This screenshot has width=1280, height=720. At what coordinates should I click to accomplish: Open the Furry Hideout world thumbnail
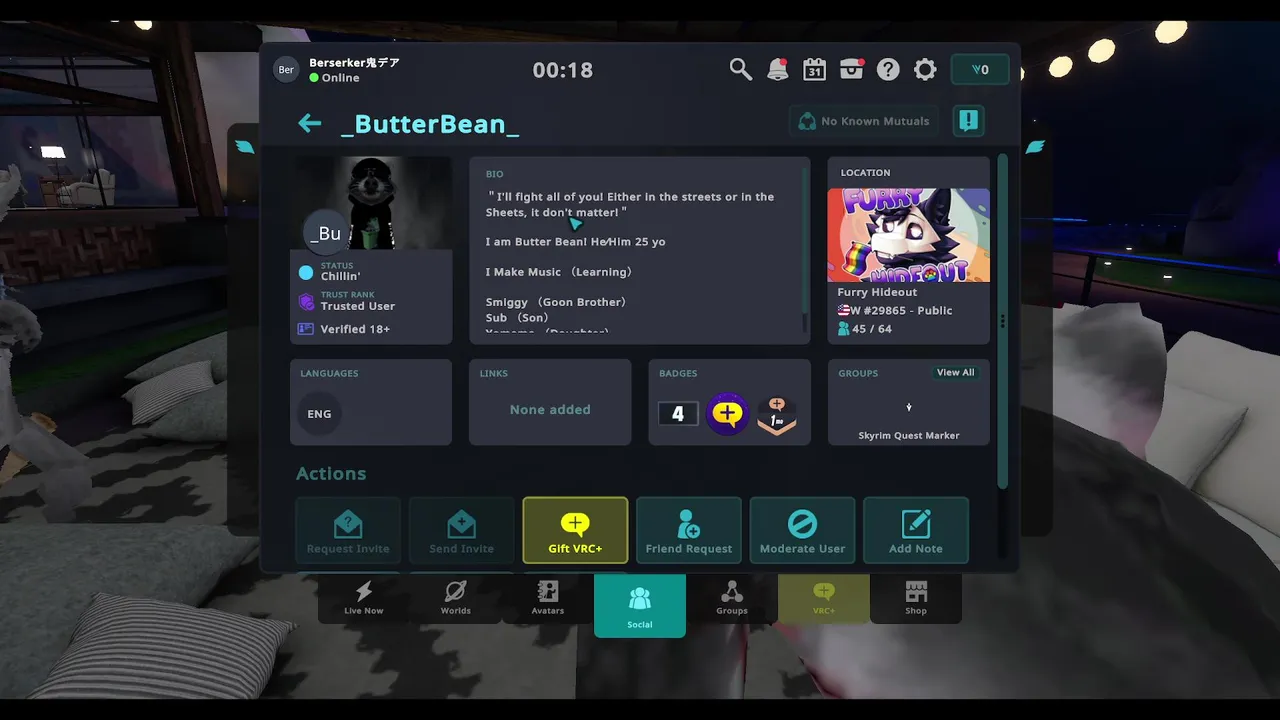point(908,235)
